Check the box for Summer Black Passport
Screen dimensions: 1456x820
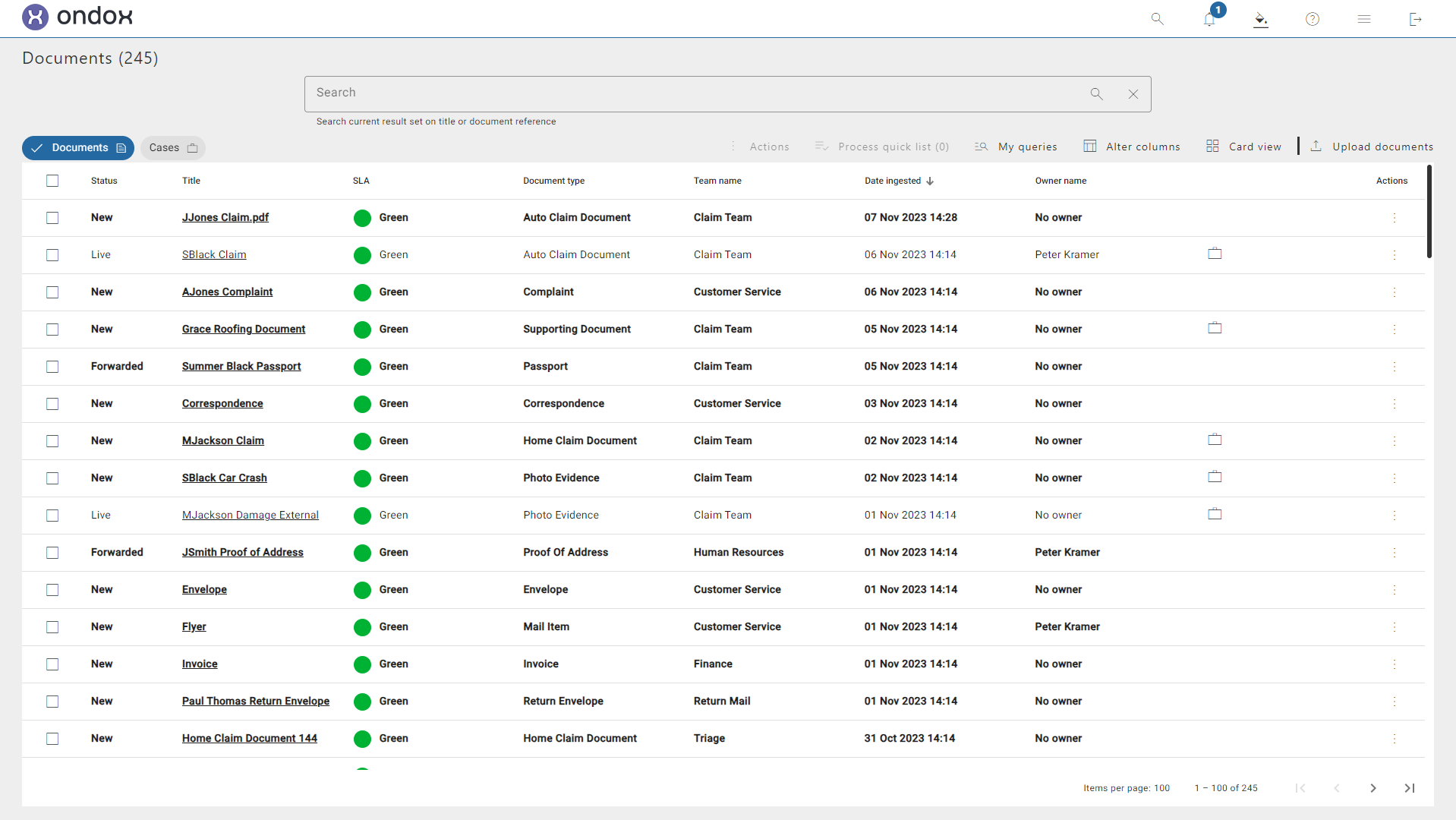pyautogui.click(x=52, y=367)
